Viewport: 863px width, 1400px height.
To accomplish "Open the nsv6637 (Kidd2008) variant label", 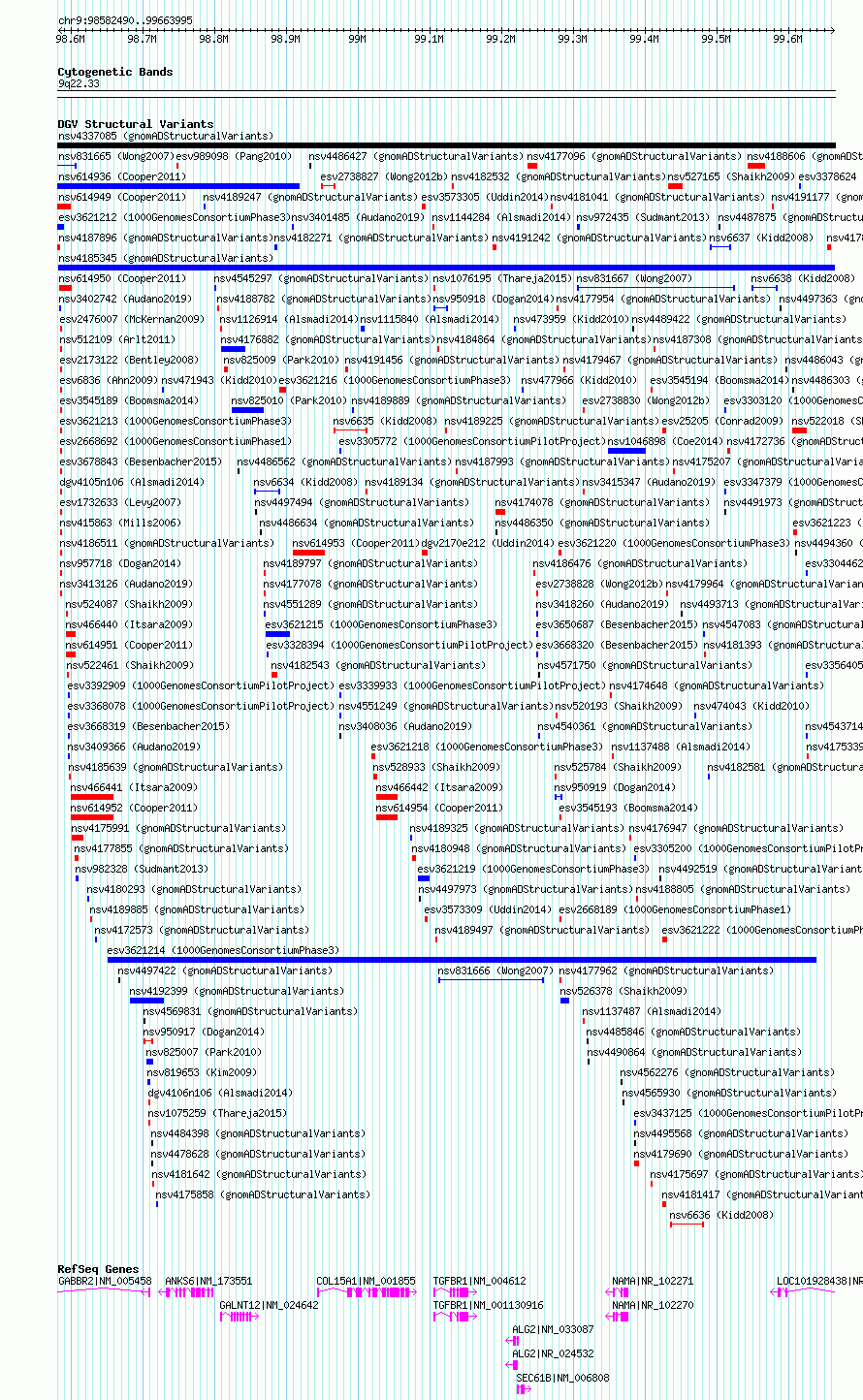I will (761, 238).
